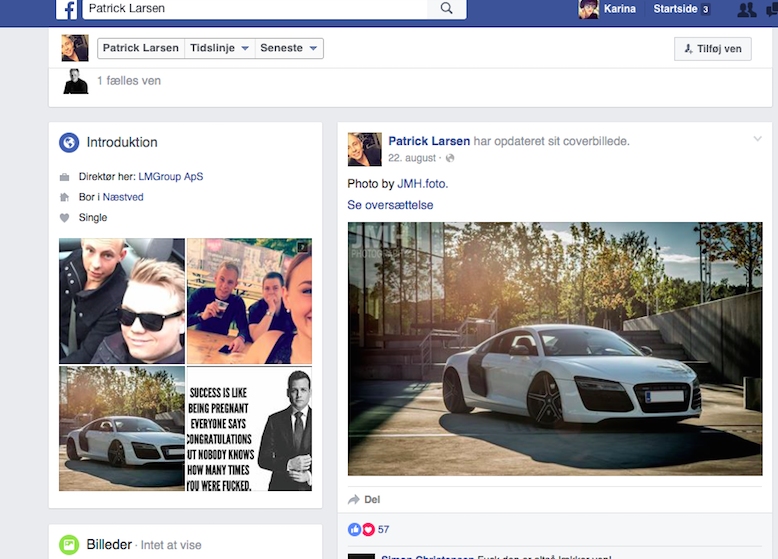Viewport: 778px width, 559px height.
Task: Click the search magnifier icon
Action: pos(447,8)
